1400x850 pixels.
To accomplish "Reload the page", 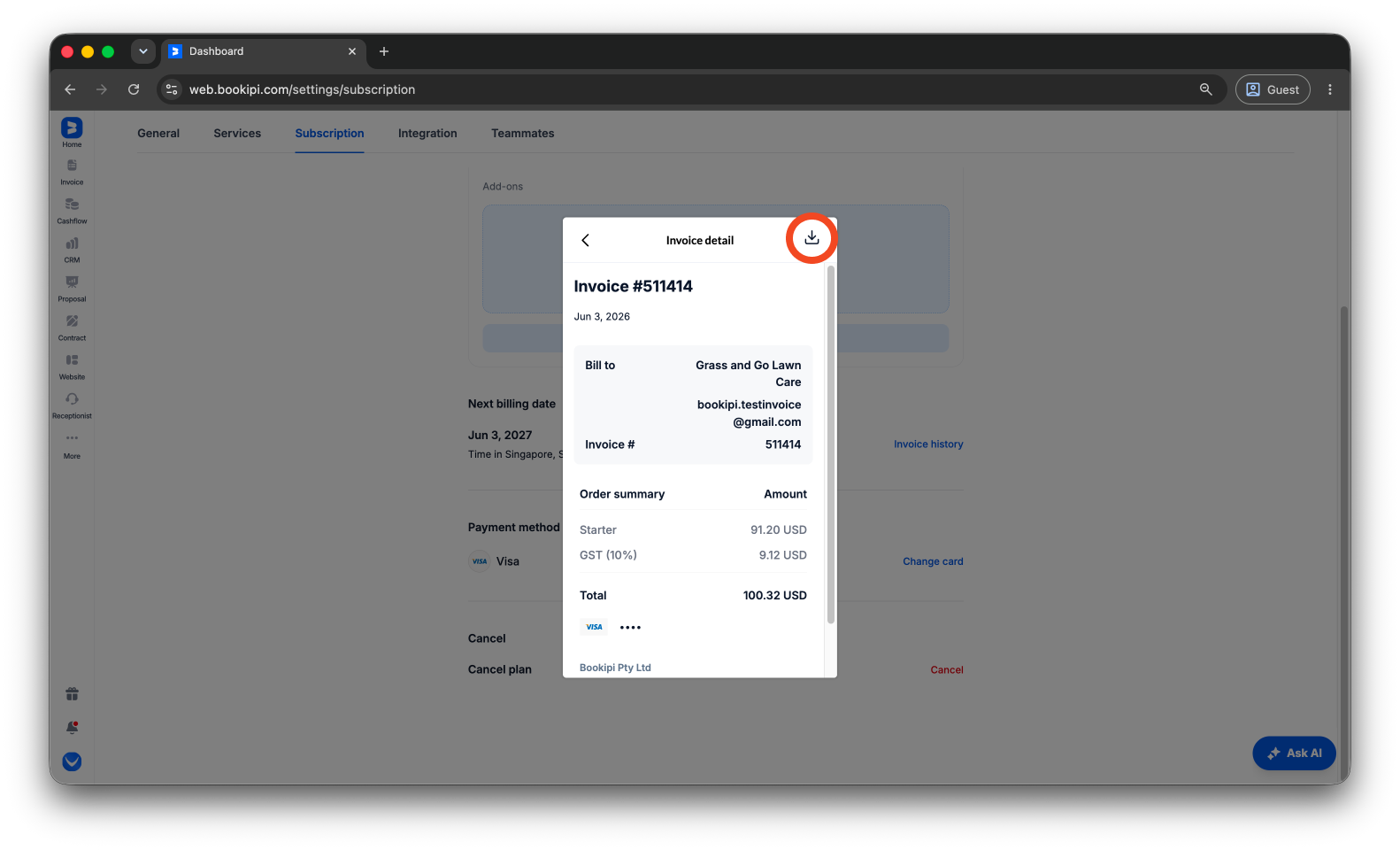I will coord(134,89).
